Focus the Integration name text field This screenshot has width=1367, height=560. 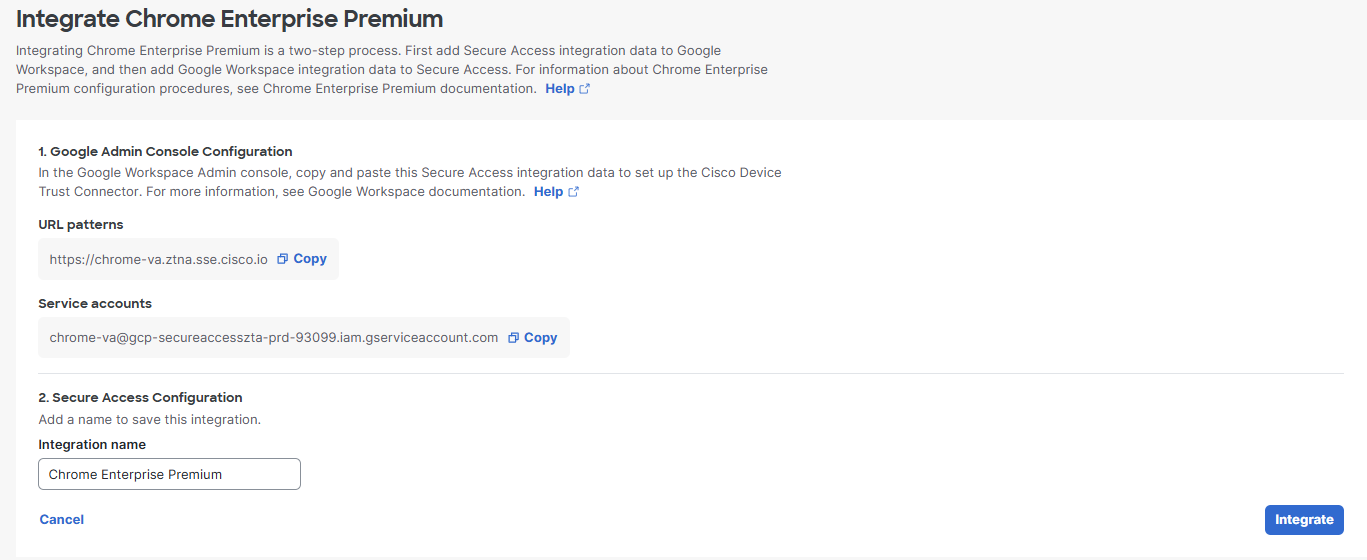[169, 474]
